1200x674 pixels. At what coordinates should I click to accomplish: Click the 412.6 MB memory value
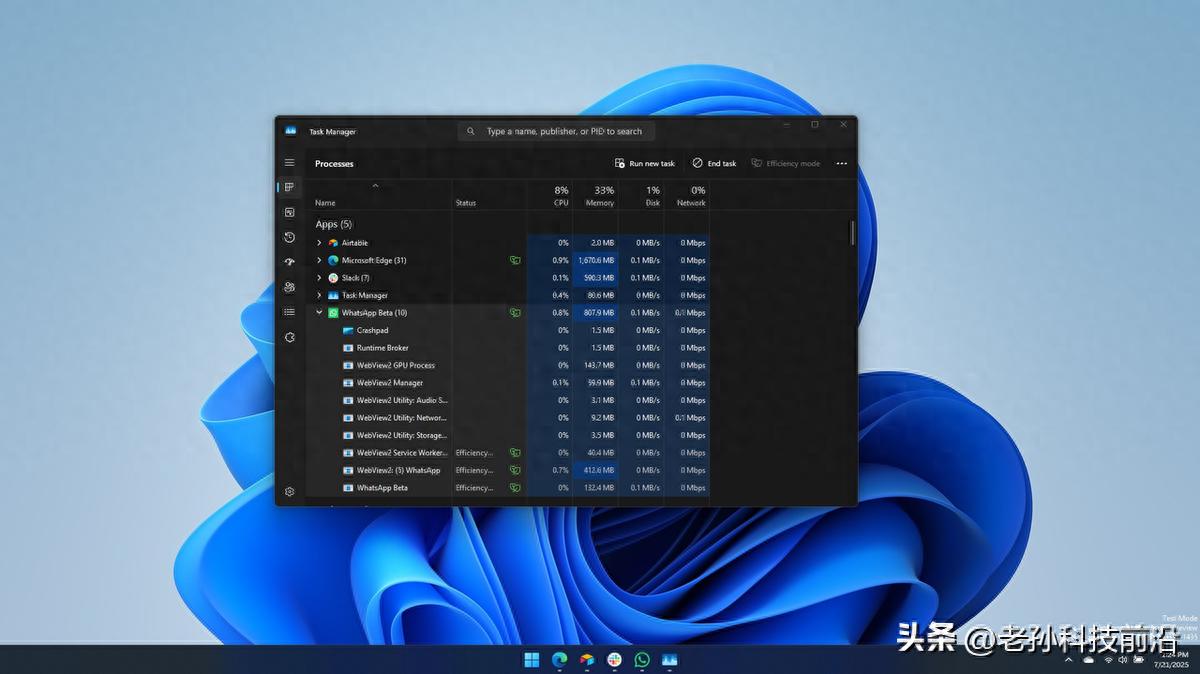coord(600,470)
